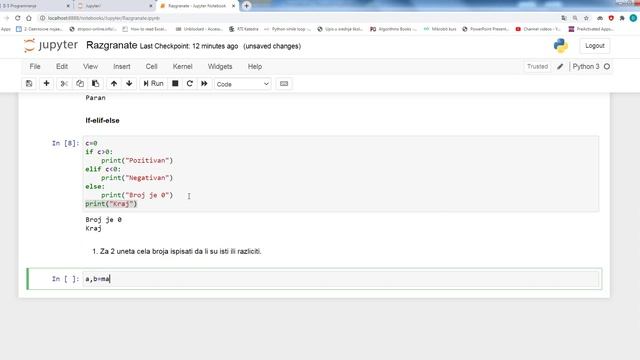
Task: Go to browser home page
Action: [x=29, y=18]
